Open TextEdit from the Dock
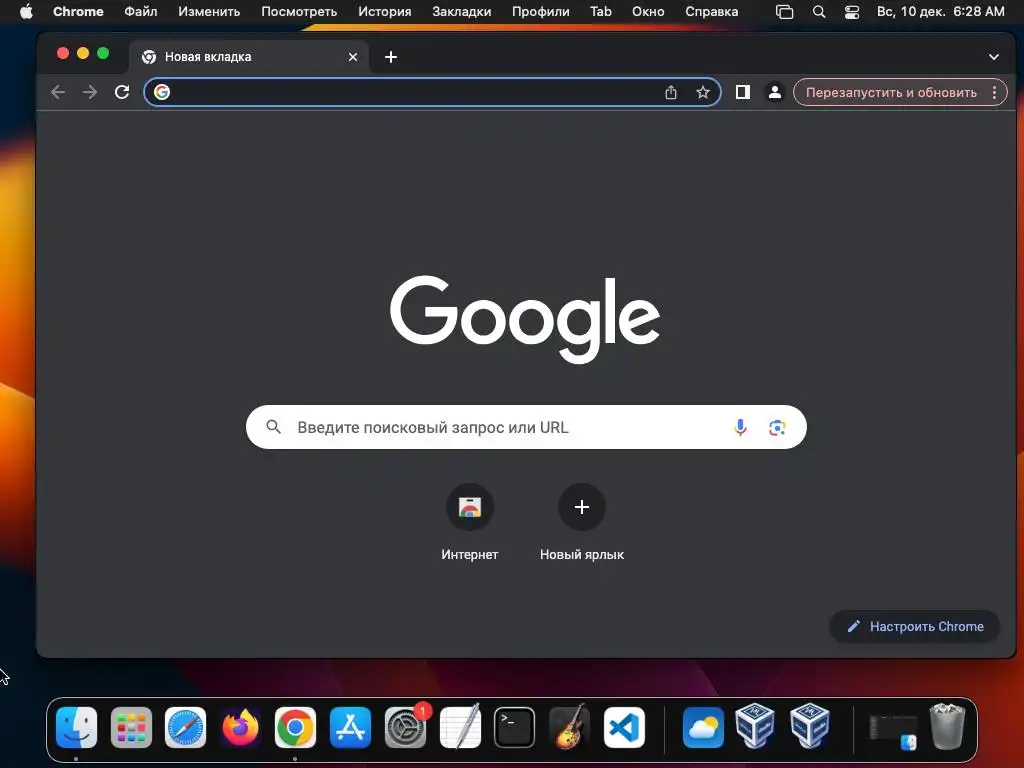 460,727
